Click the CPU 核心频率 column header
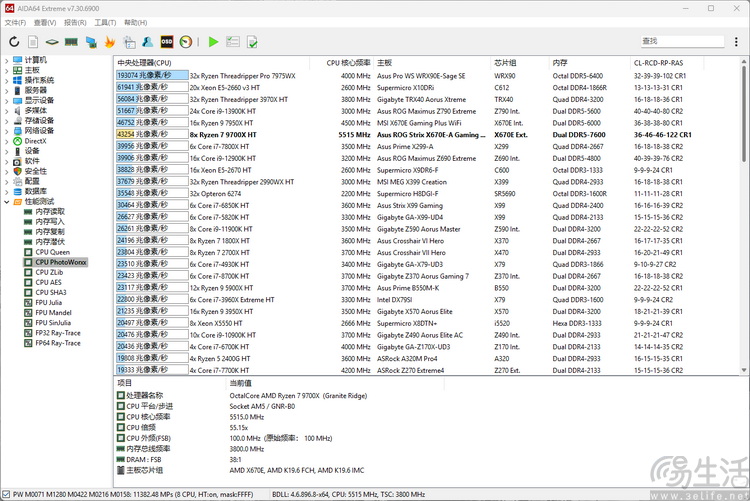This screenshot has width=750, height=501. point(348,62)
